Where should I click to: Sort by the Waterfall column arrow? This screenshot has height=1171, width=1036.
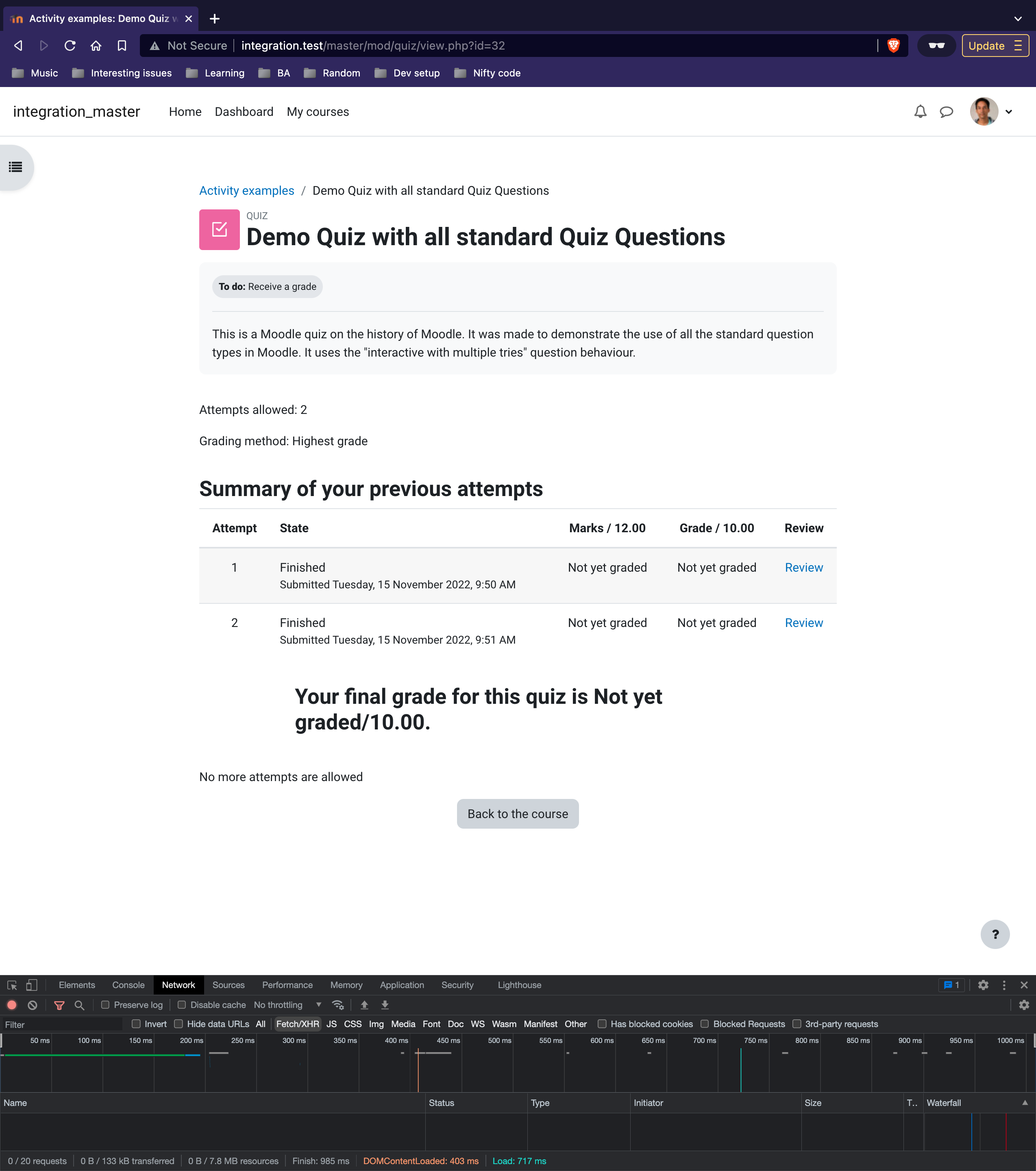1025,1102
